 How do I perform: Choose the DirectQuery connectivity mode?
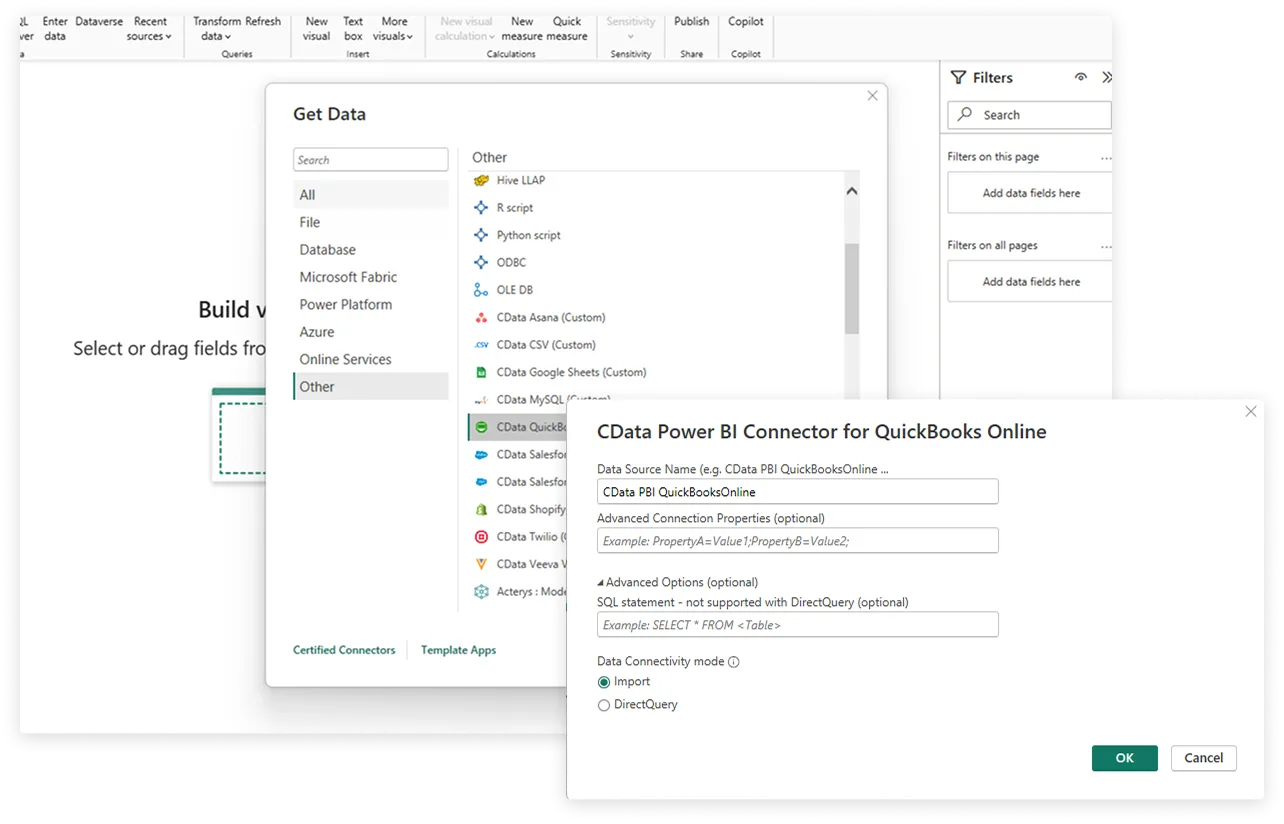point(604,705)
